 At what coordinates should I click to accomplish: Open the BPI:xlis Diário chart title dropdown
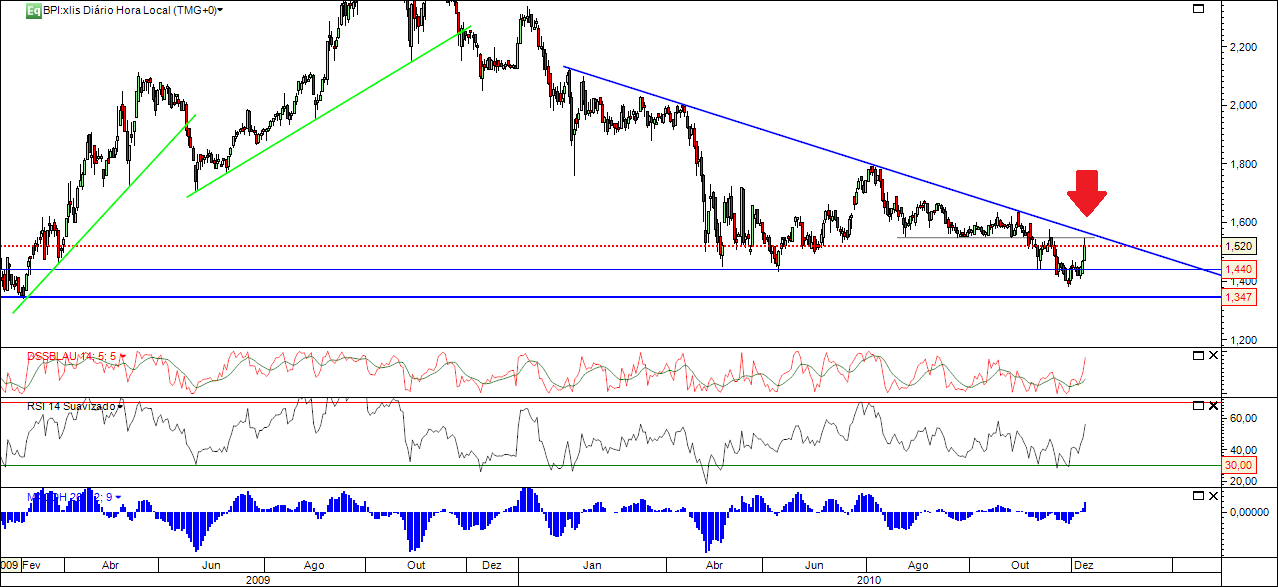pos(220,10)
